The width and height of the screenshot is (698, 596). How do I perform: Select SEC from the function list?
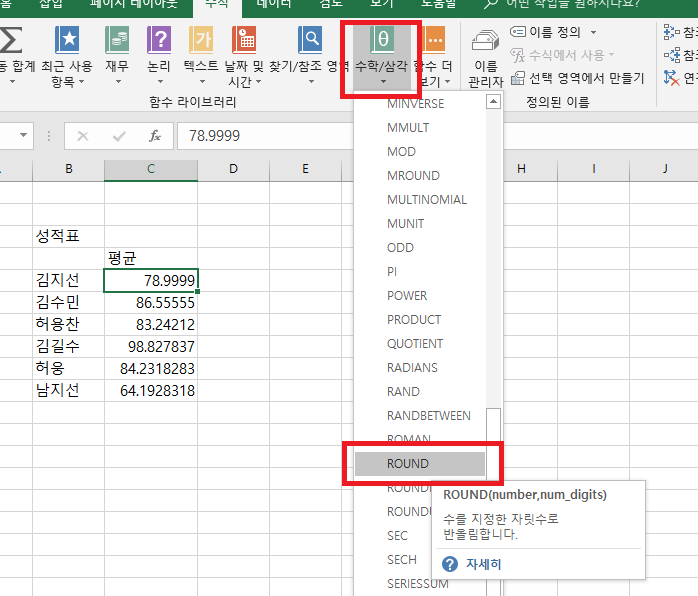click(x=393, y=536)
